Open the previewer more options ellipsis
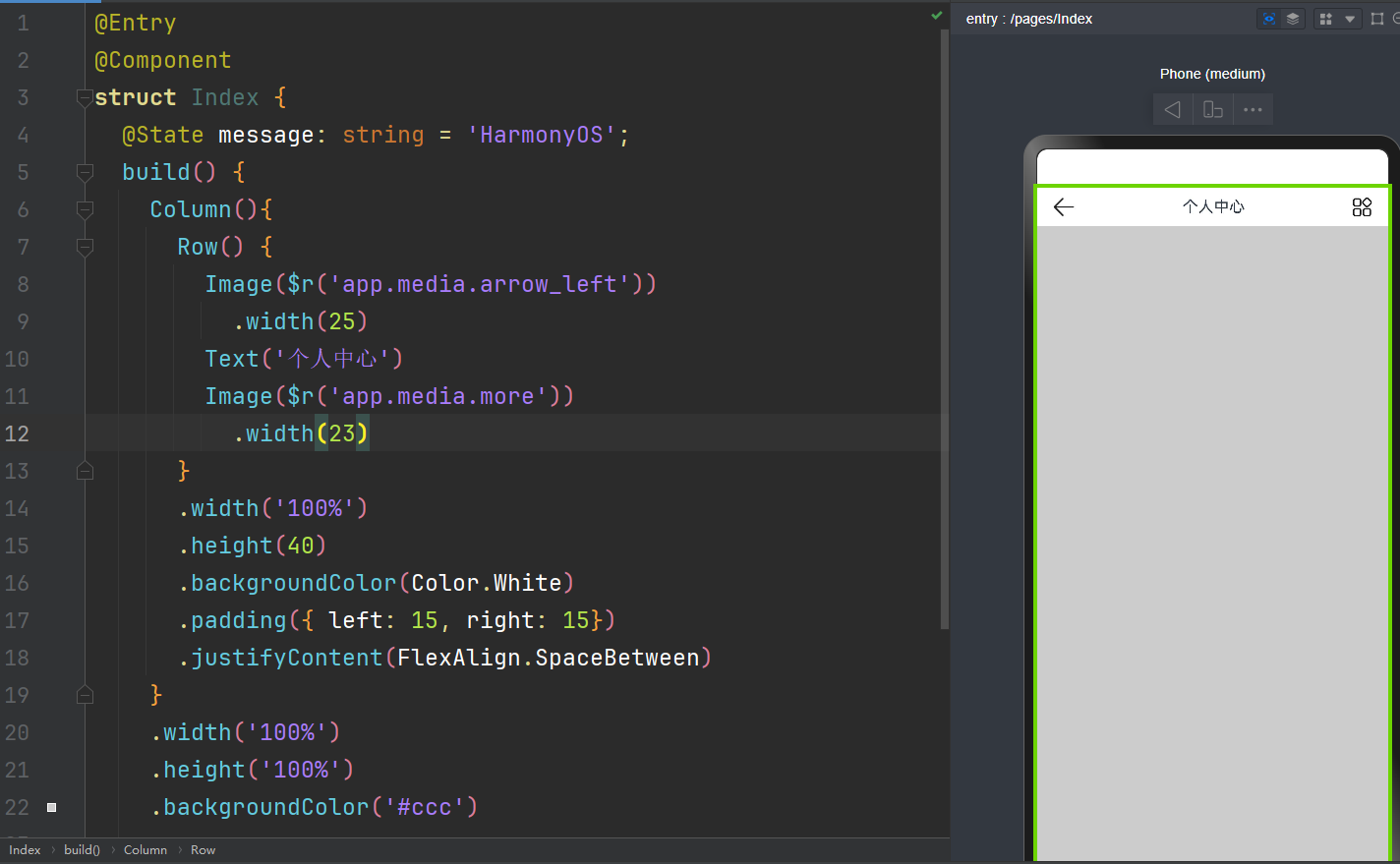Screen dimensions: 1400x864 (1253, 109)
